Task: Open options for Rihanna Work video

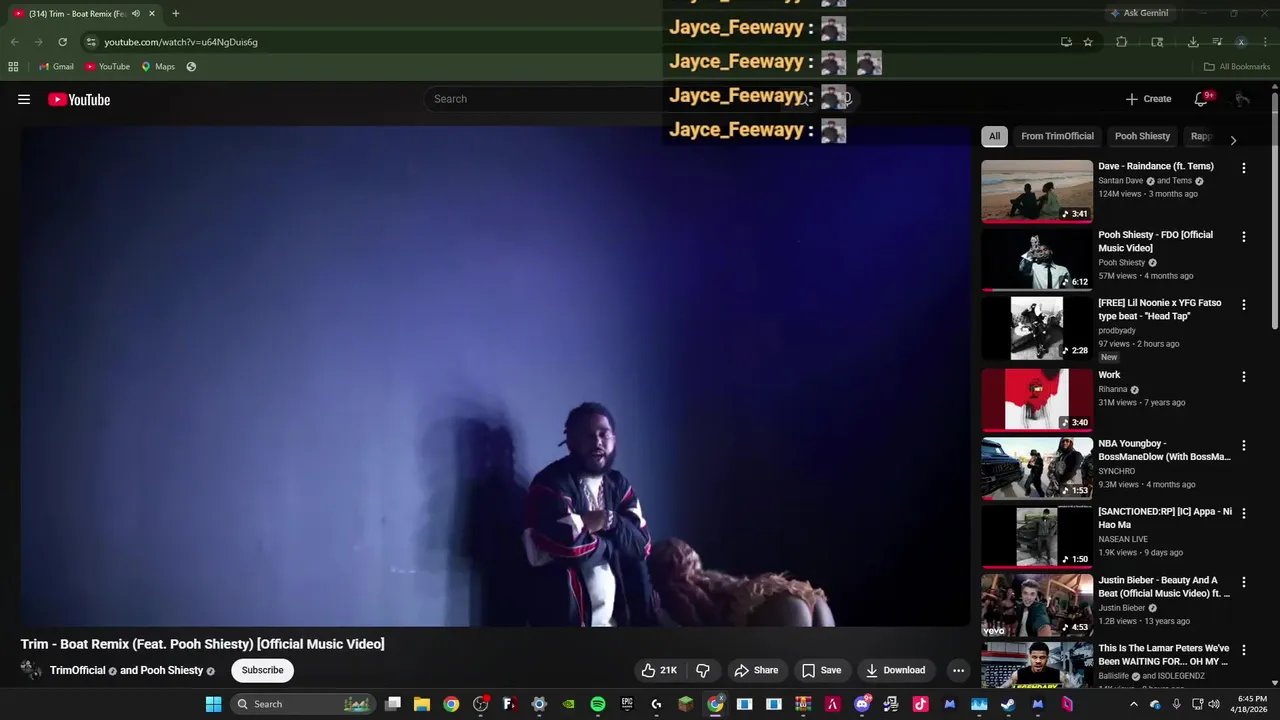Action: (x=1244, y=377)
